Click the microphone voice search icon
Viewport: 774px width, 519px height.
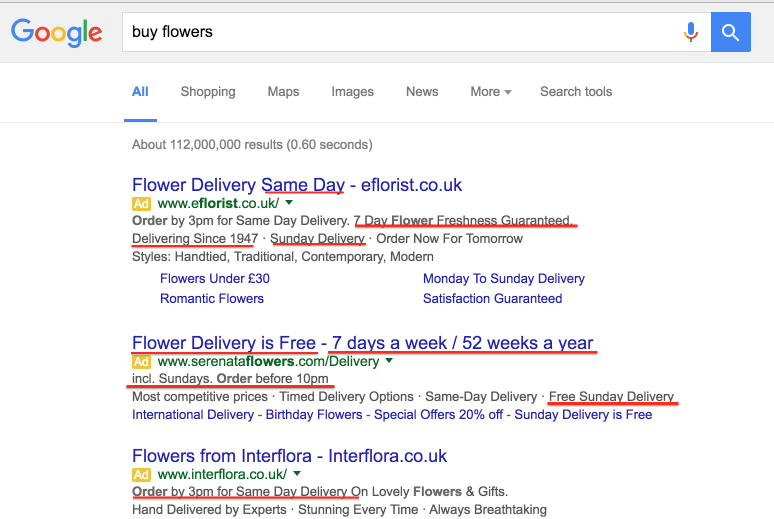tap(690, 32)
